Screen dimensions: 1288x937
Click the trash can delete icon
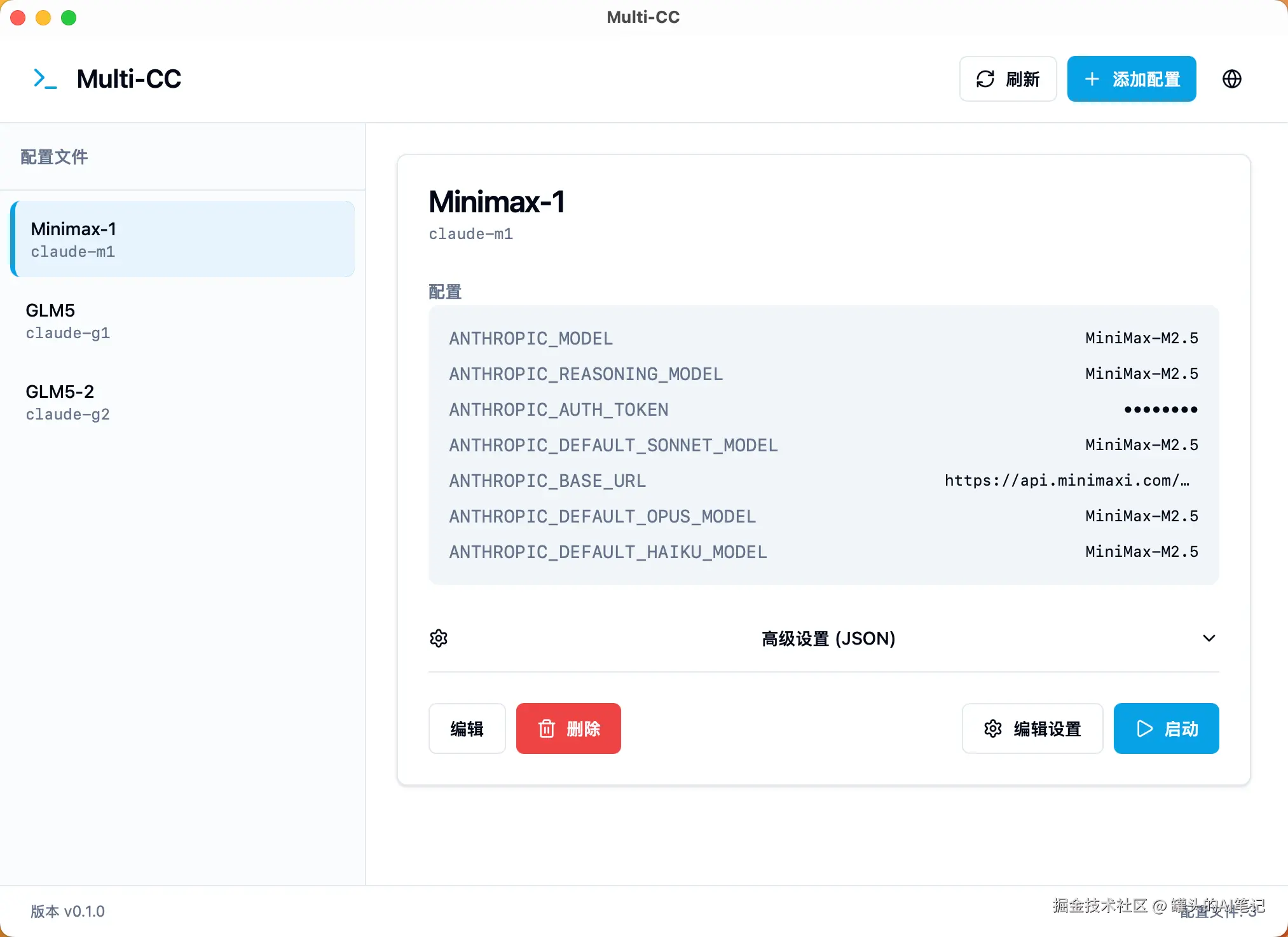pyautogui.click(x=547, y=728)
